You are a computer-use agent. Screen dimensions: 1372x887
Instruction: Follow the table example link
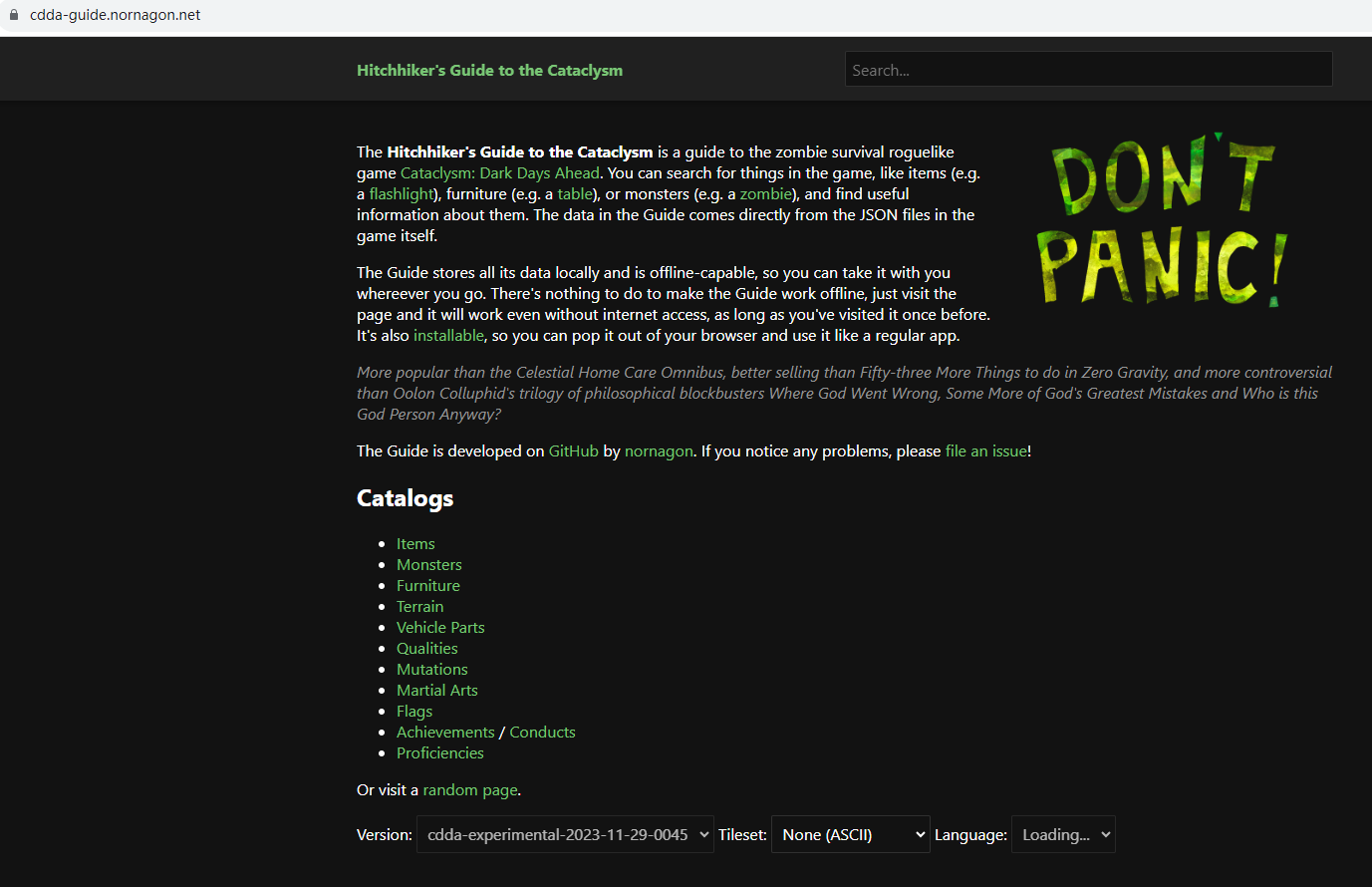575,194
